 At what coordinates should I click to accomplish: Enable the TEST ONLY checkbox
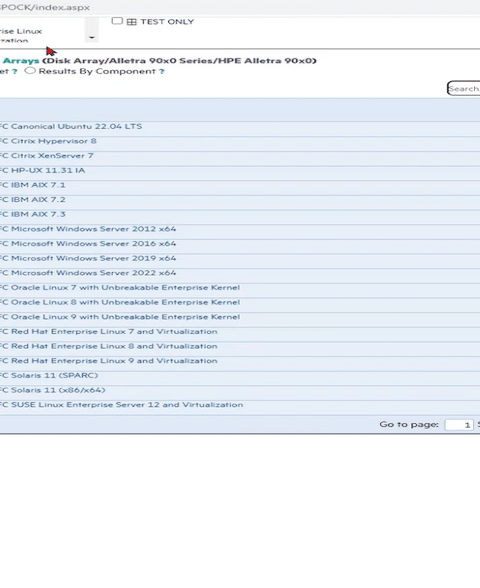117,21
